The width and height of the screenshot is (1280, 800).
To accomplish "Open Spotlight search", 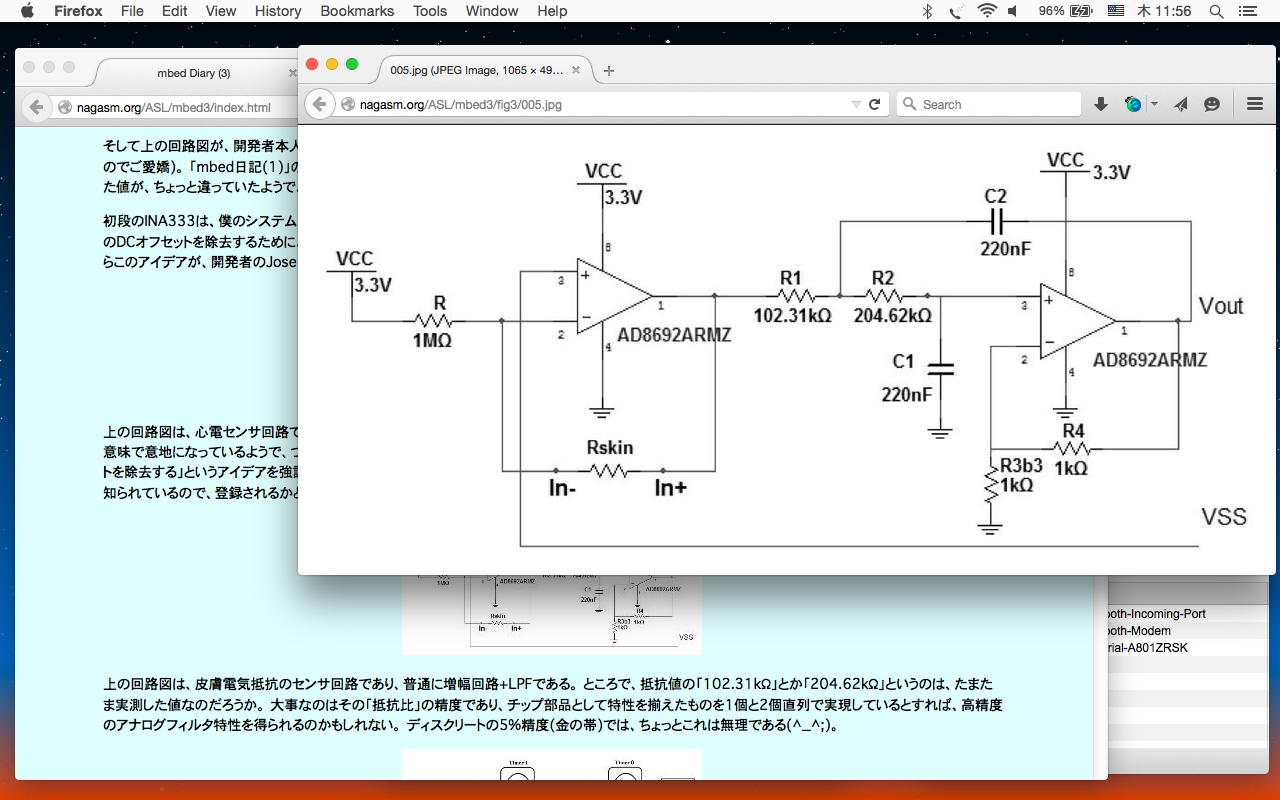I will click(1216, 11).
